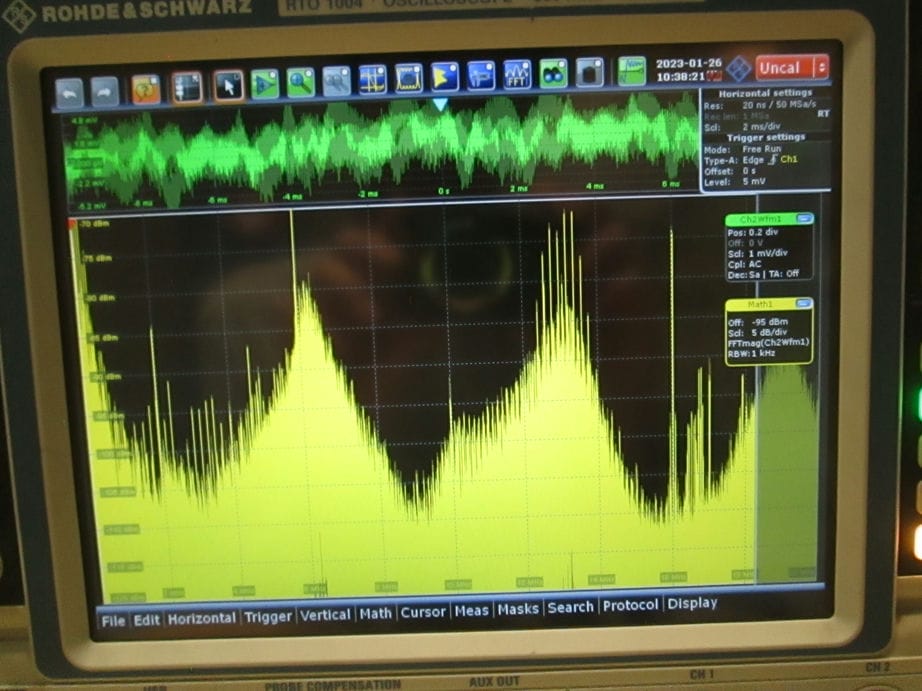Click the FFT toolbar icon
Image resolution: width=922 pixels, height=691 pixels.
517,75
